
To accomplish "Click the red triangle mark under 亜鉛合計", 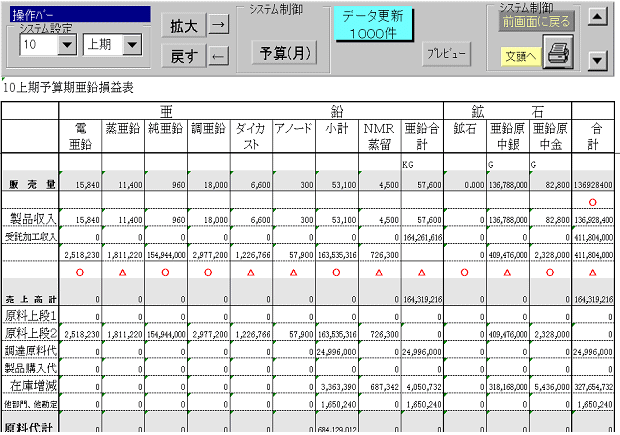I will tap(422, 272).
